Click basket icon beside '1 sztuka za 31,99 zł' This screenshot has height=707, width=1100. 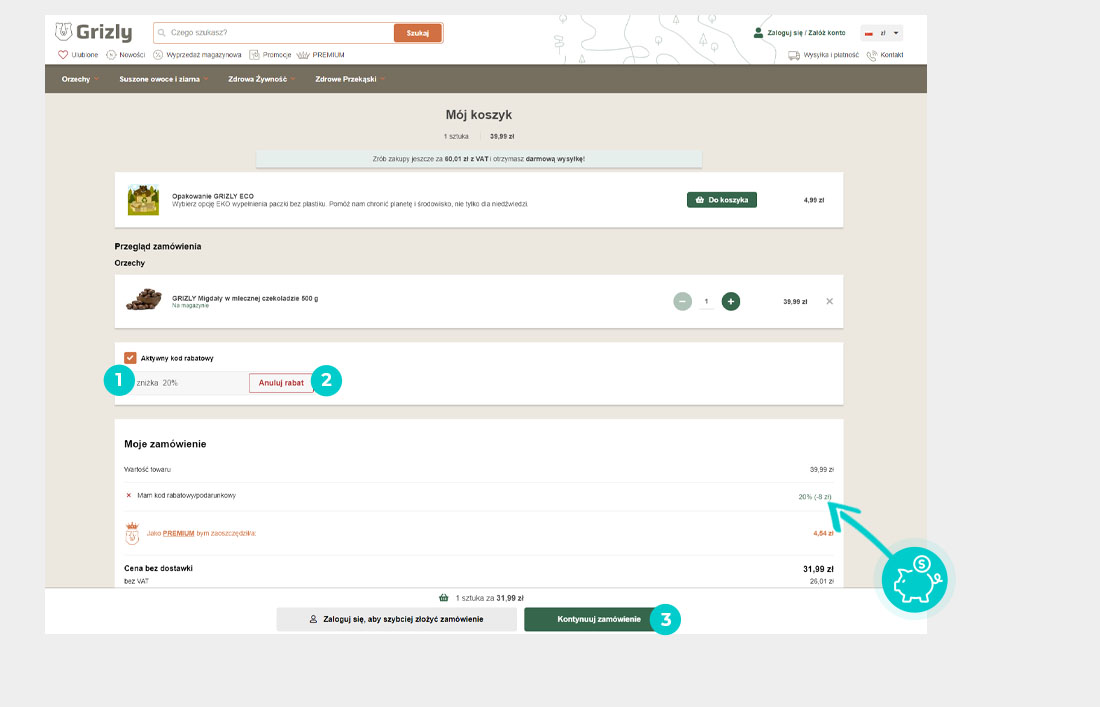443,598
